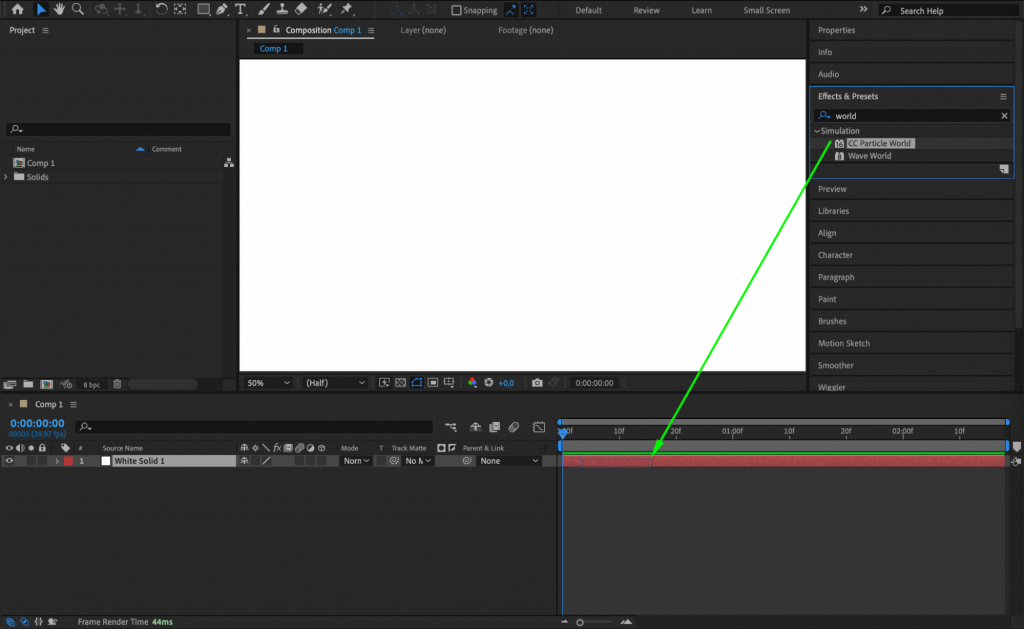Choose the Clone Stamp tool
1024x629 pixels.
[284, 10]
